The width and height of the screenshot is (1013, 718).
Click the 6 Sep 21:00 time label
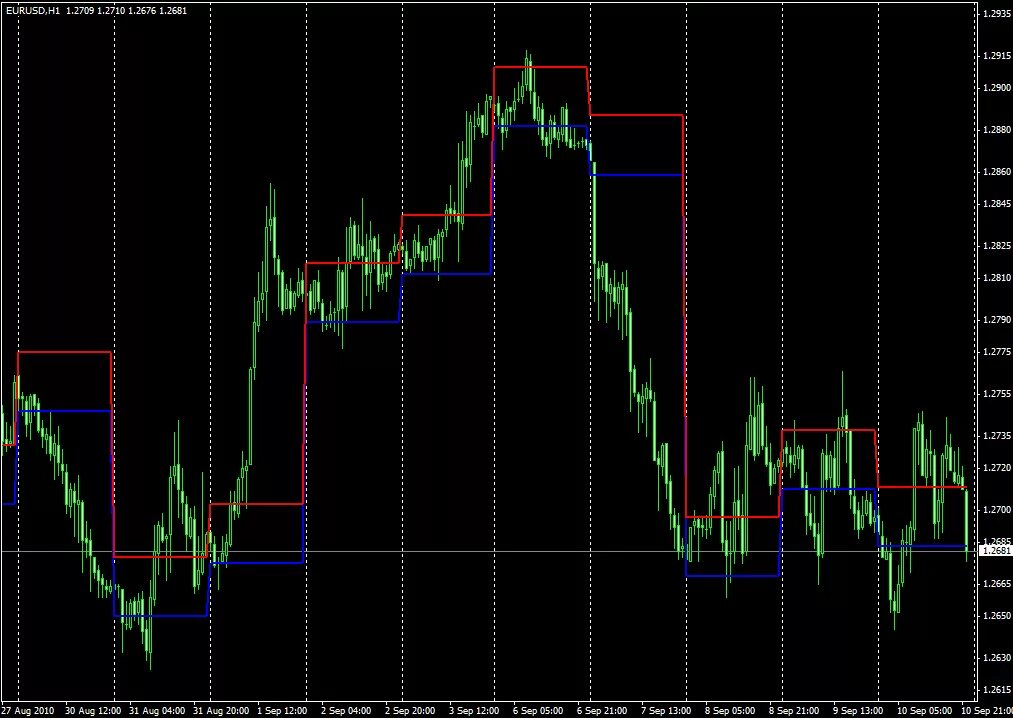(601, 711)
